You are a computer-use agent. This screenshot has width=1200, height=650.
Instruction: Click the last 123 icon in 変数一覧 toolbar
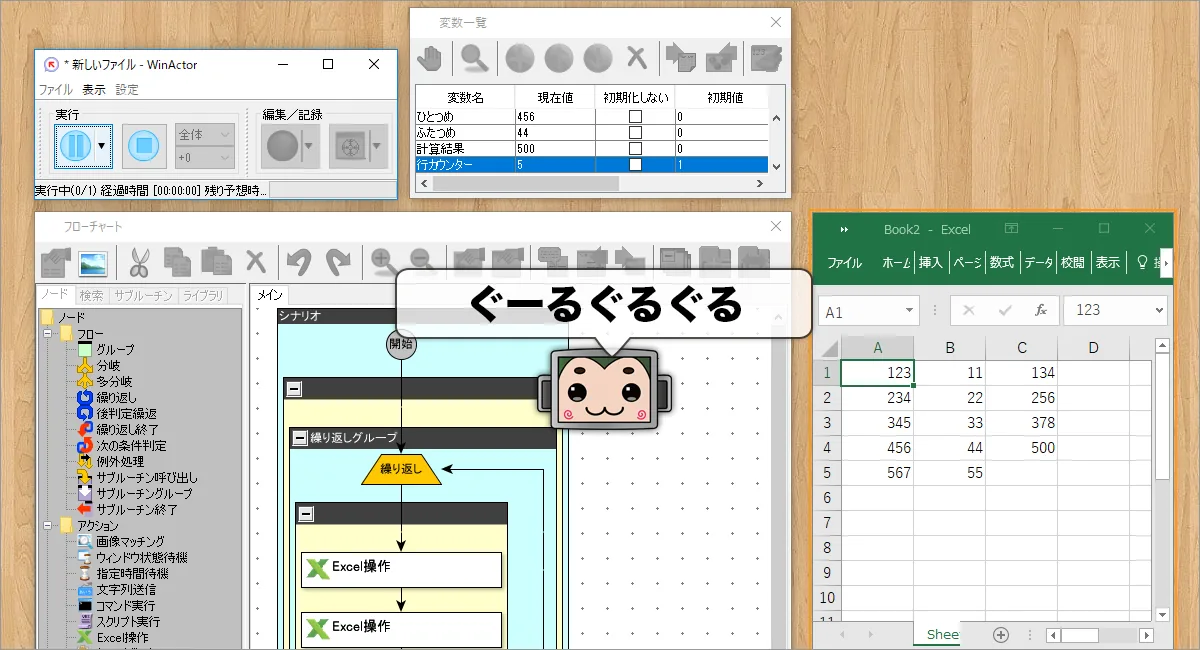coord(766,59)
